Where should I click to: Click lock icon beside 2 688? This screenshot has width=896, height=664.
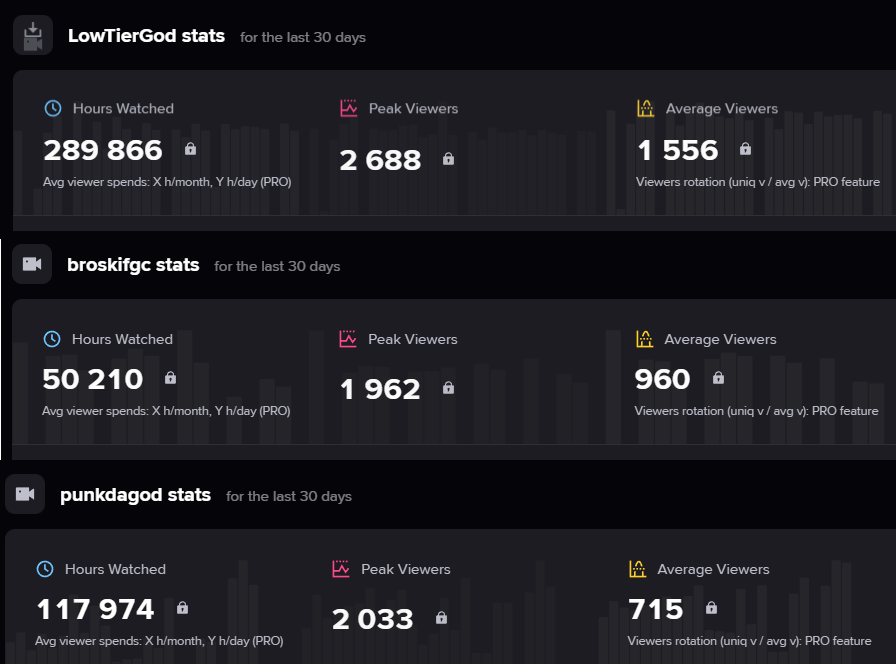tap(449, 159)
